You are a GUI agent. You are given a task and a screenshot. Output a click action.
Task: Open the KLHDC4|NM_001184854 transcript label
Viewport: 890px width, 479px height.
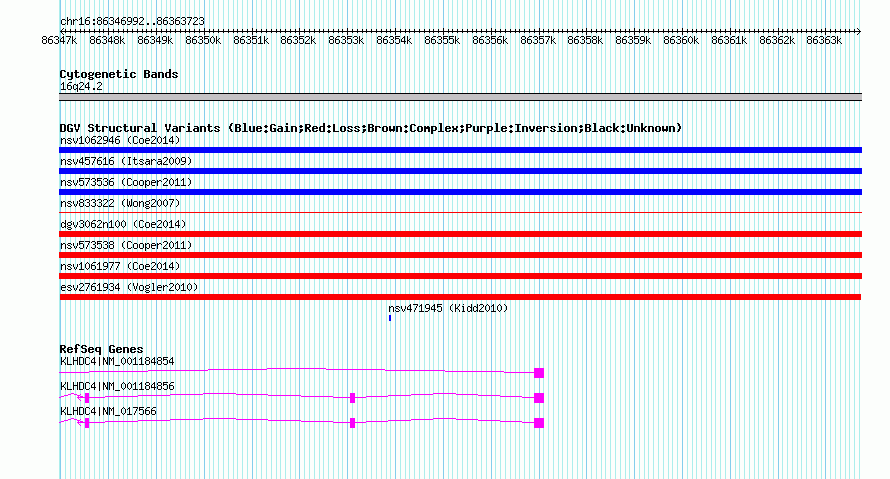[x=117, y=362]
